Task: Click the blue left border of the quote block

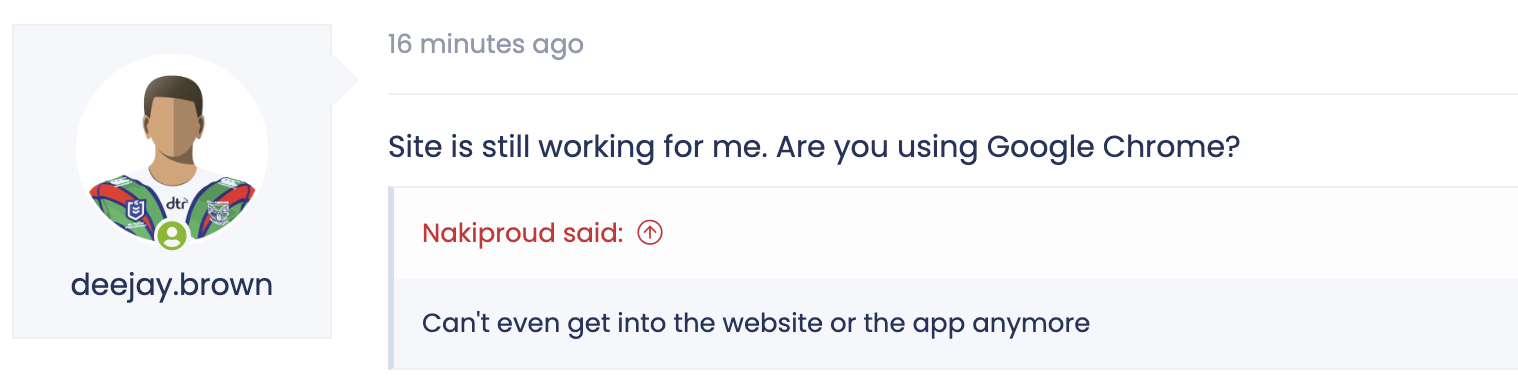Action: pos(391,277)
